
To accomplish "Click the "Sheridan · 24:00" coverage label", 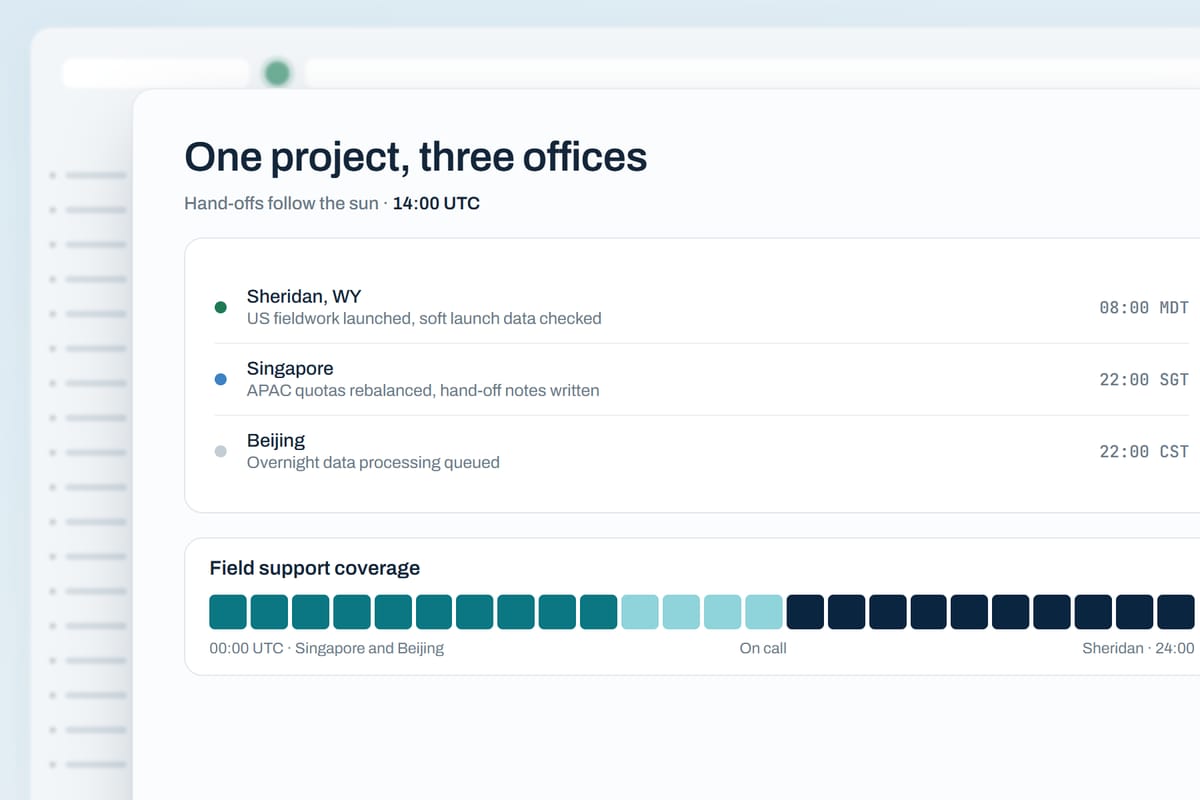I will (1138, 648).
